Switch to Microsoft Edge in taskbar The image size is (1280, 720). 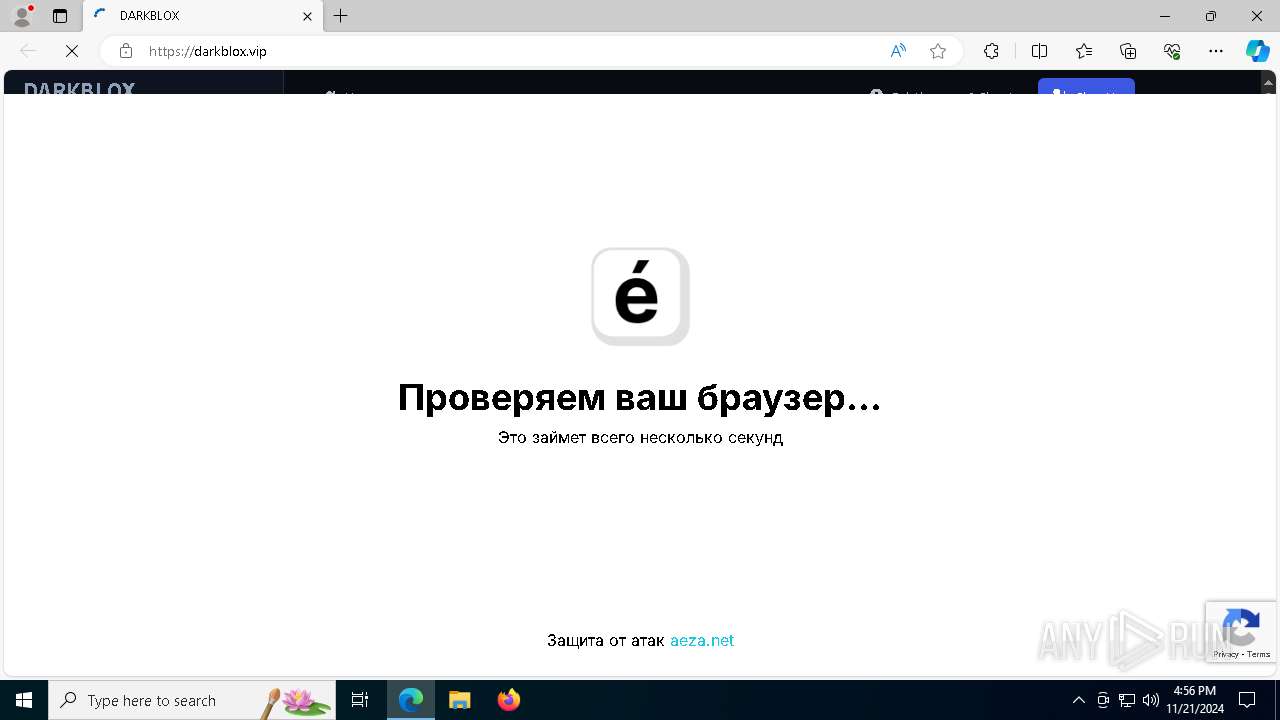coord(411,700)
